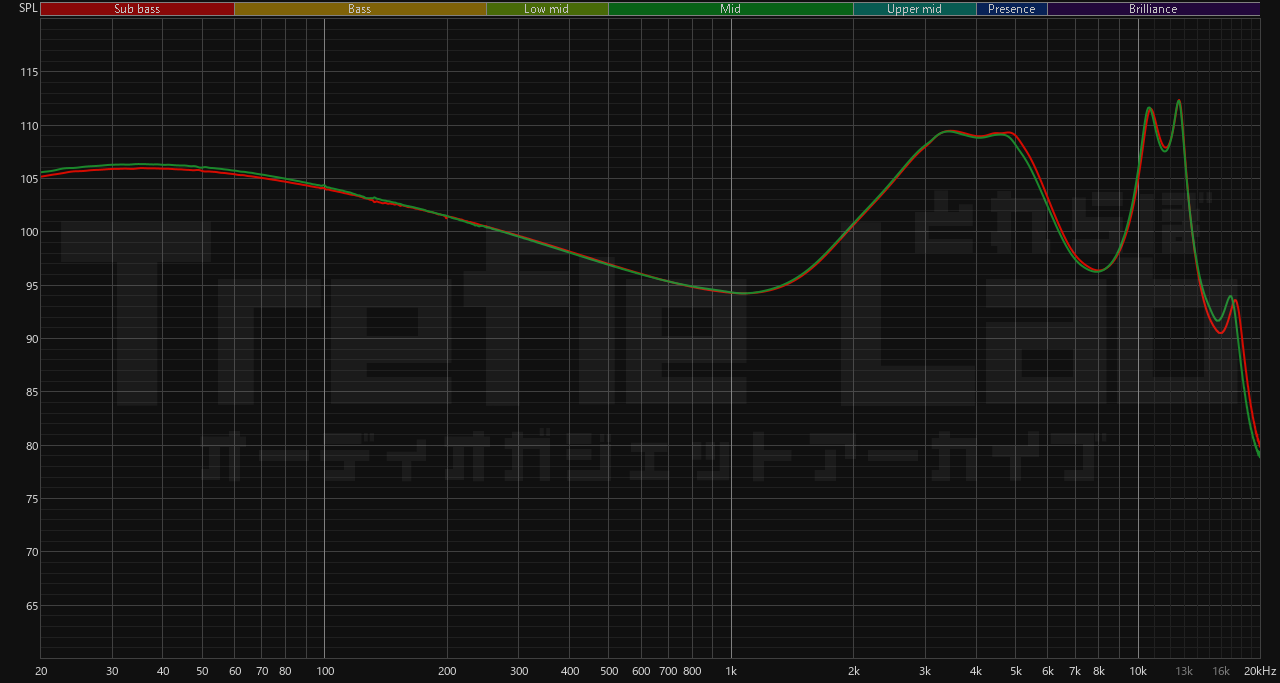Click the 200 Hz frequency label
Image resolution: width=1280 pixels, height=683 pixels.
tap(447, 671)
